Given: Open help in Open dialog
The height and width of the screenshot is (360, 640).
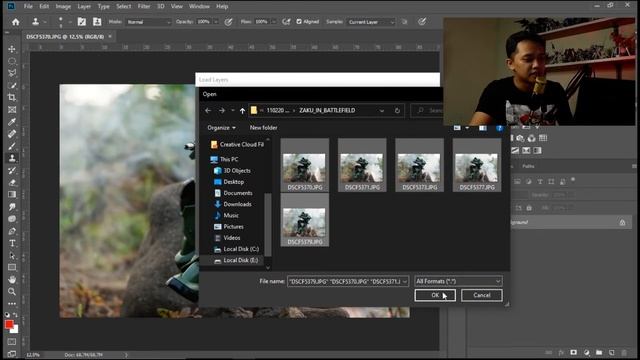Looking at the screenshot, I should click(500, 128).
